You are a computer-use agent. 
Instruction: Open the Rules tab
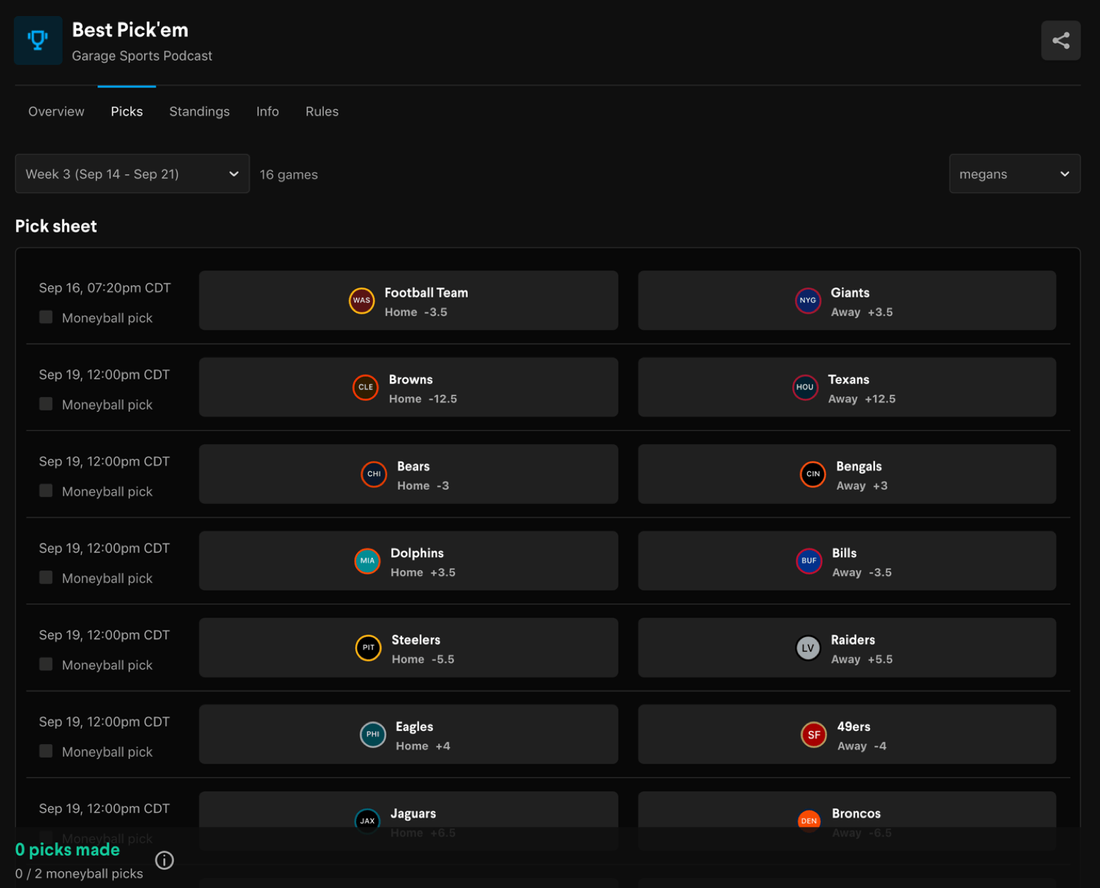pyautogui.click(x=322, y=111)
